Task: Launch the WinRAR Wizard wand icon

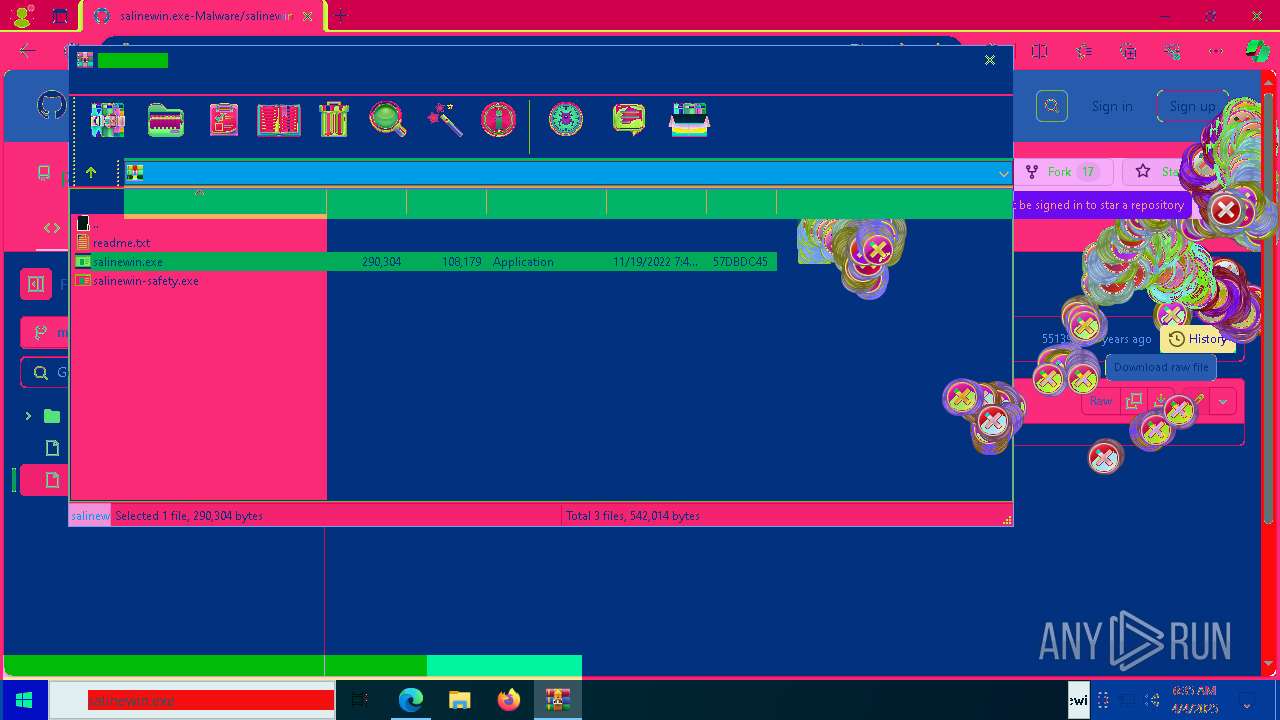Action: point(445,120)
